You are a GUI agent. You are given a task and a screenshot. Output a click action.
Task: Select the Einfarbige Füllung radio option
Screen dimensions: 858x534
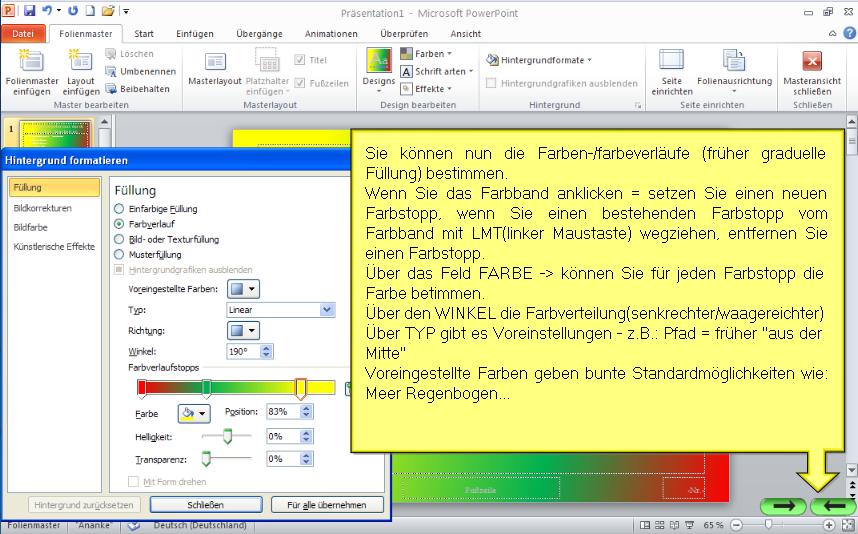(x=120, y=209)
